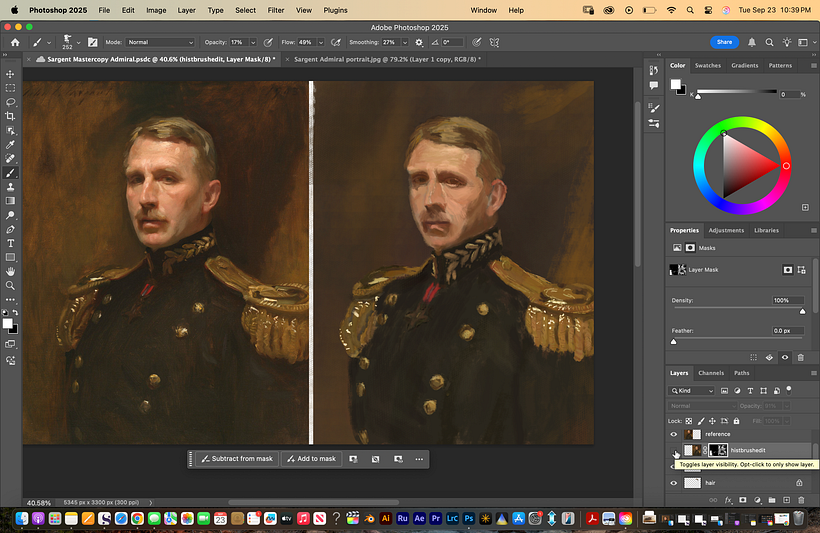Select the Pen tool
Screen dimensions: 820x533
[x=10, y=230]
